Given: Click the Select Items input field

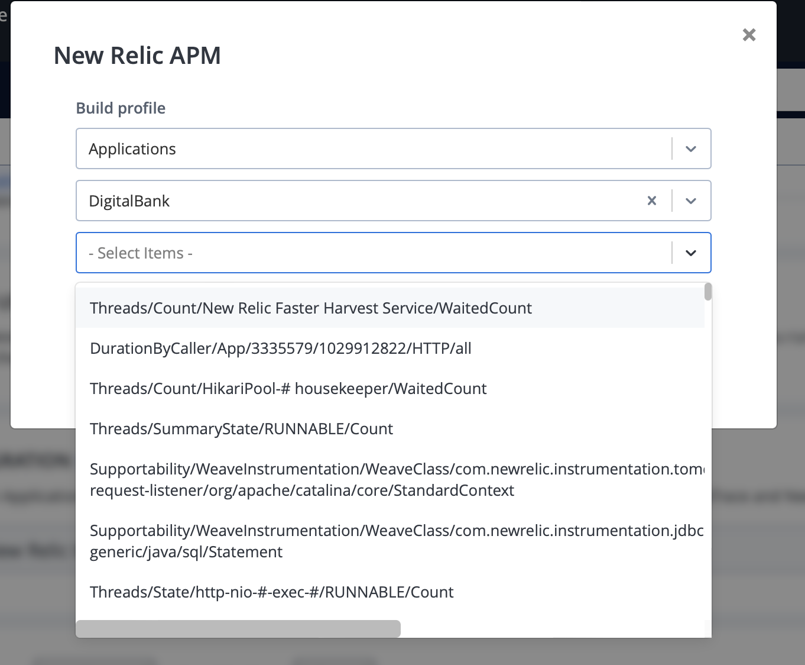Looking at the screenshot, I should coord(393,253).
